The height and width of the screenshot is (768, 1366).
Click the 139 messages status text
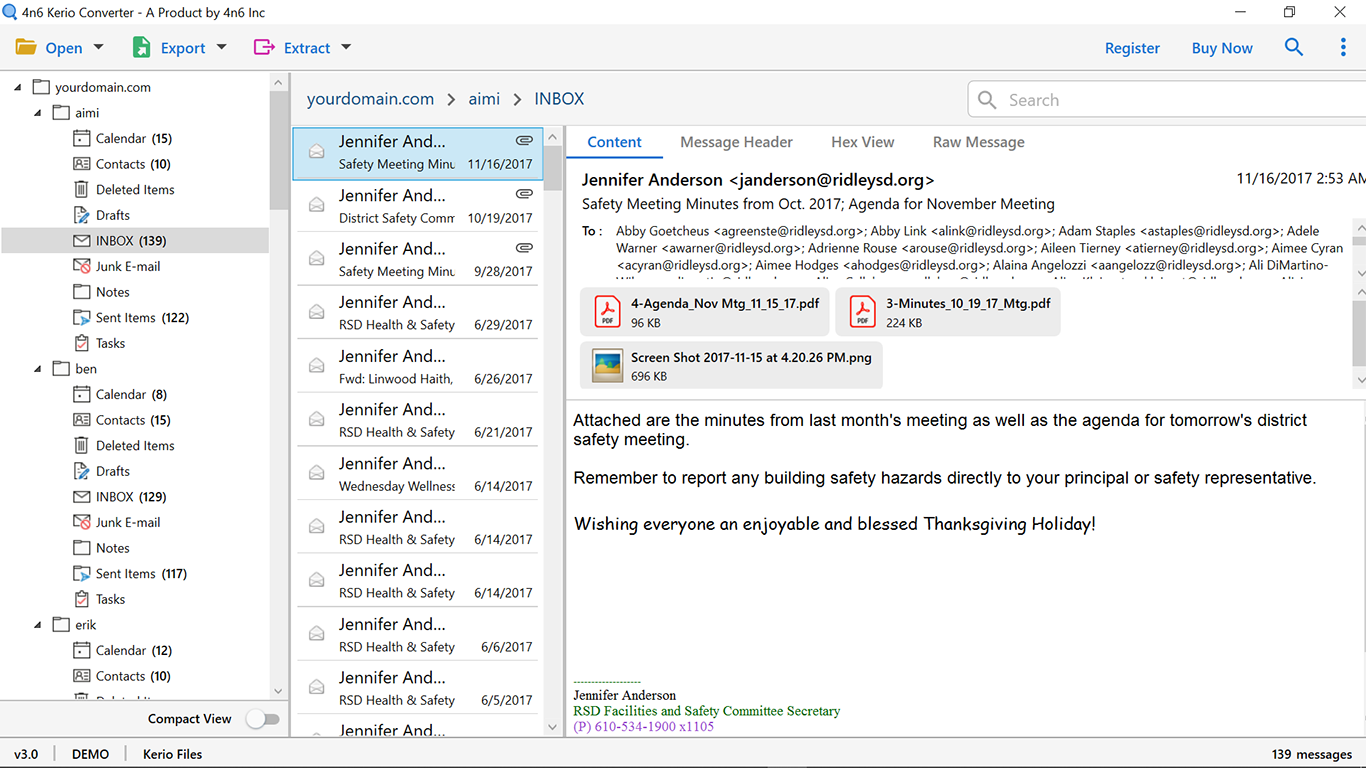point(1311,754)
